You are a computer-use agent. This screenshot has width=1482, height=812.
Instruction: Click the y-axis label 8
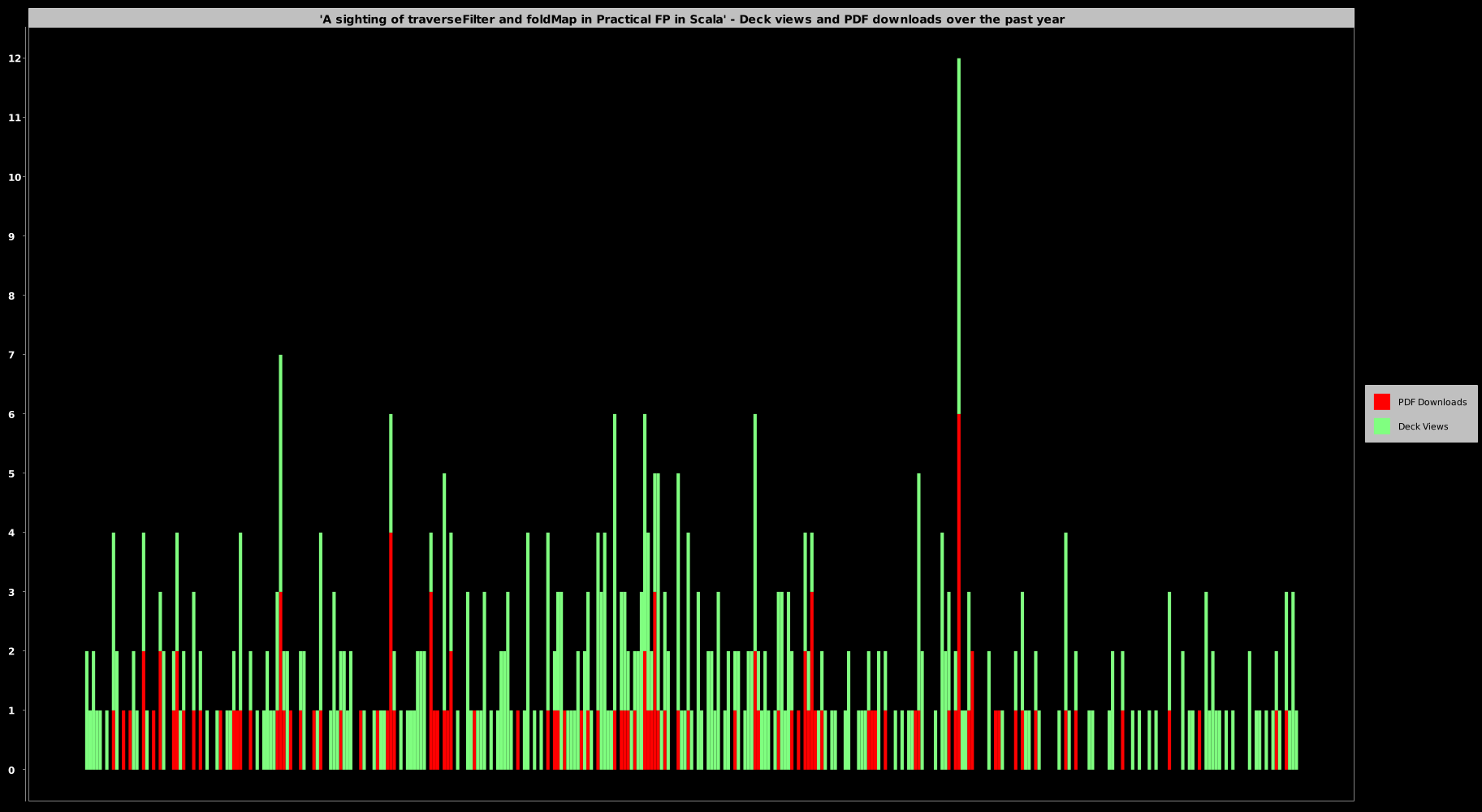[11, 296]
